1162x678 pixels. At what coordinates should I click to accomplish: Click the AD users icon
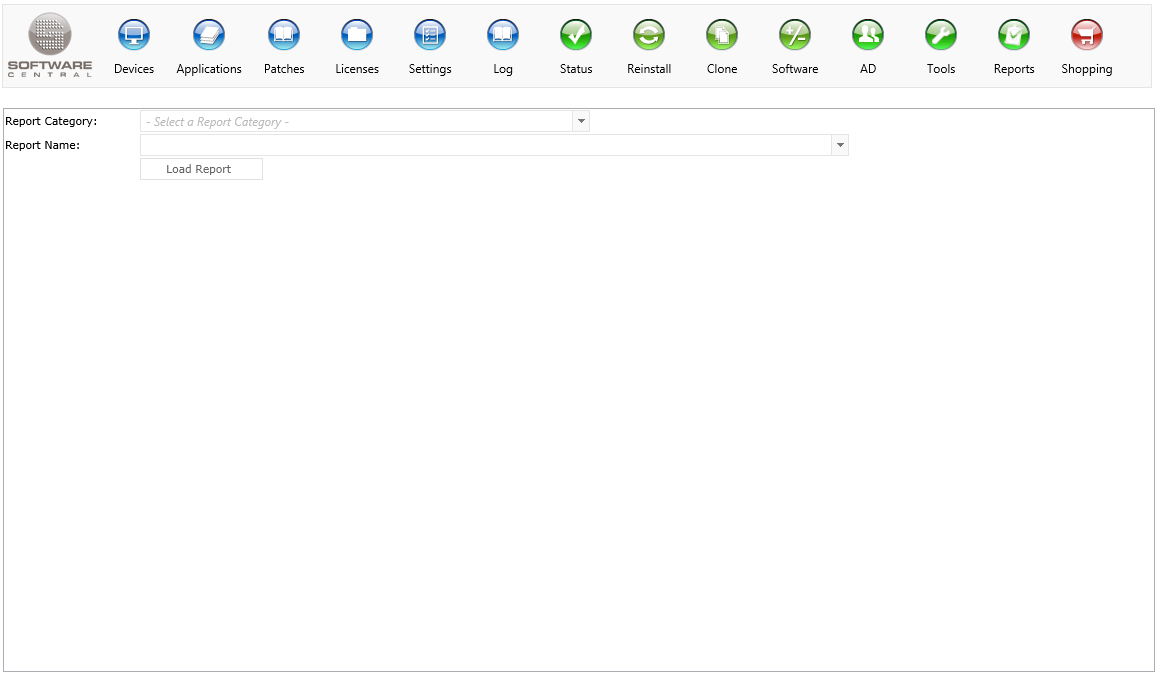pos(868,36)
